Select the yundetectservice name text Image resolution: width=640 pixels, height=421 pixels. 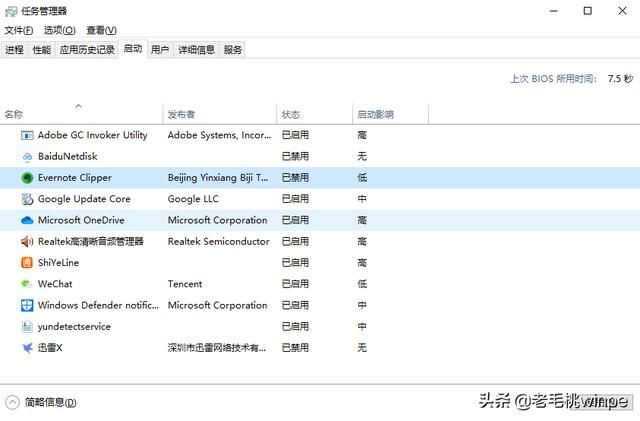coord(74,326)
